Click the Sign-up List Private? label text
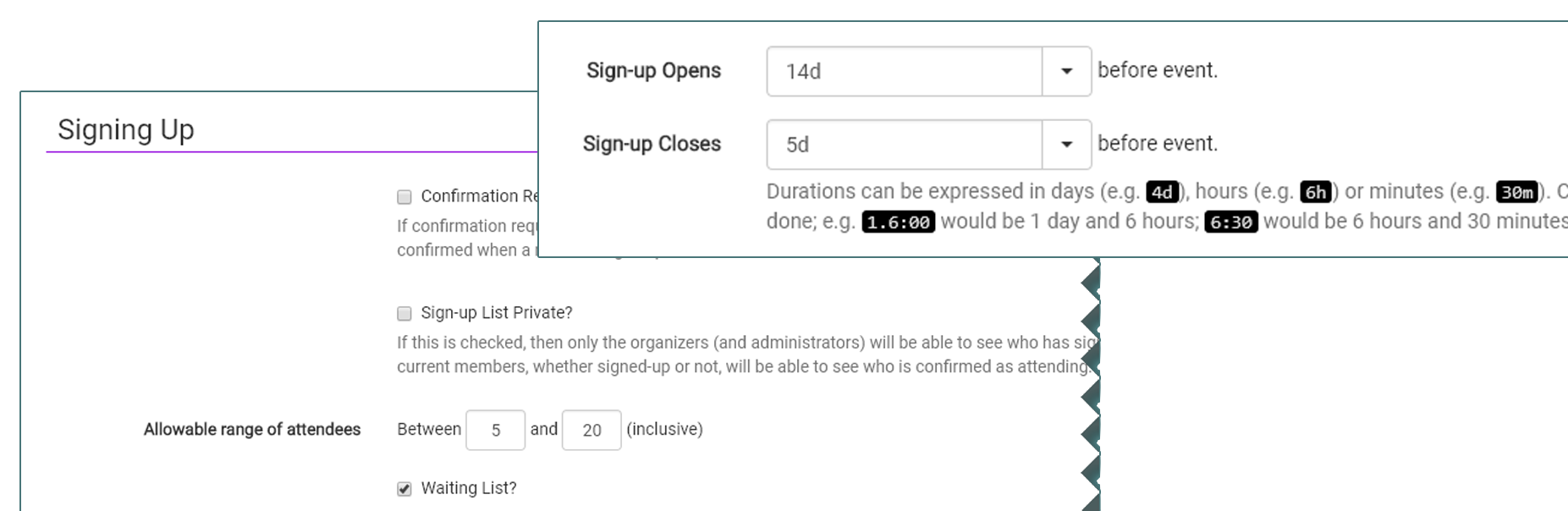Image resolution: width=1568 pixels, height=511 pixels. click(x=497, y=312)
